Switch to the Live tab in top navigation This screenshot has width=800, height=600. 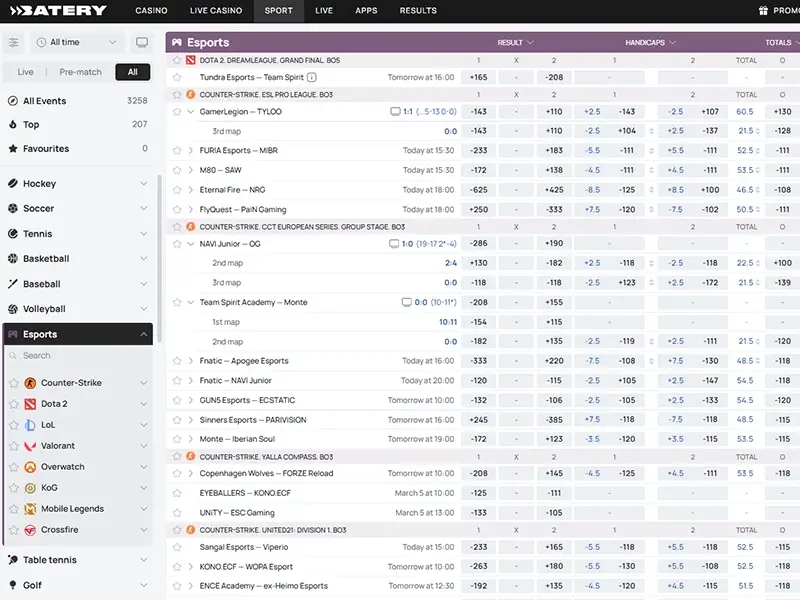coord(324,11)
